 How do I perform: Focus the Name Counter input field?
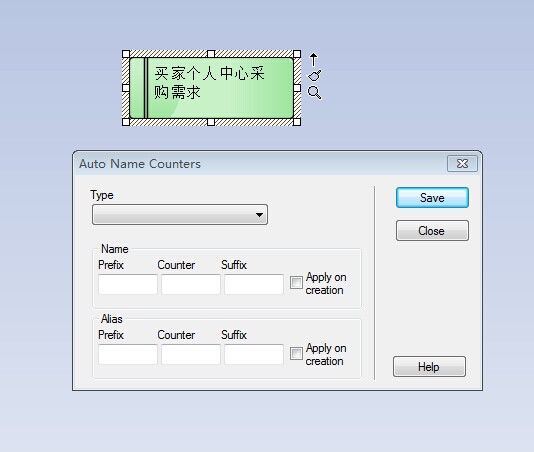point(191,284)
